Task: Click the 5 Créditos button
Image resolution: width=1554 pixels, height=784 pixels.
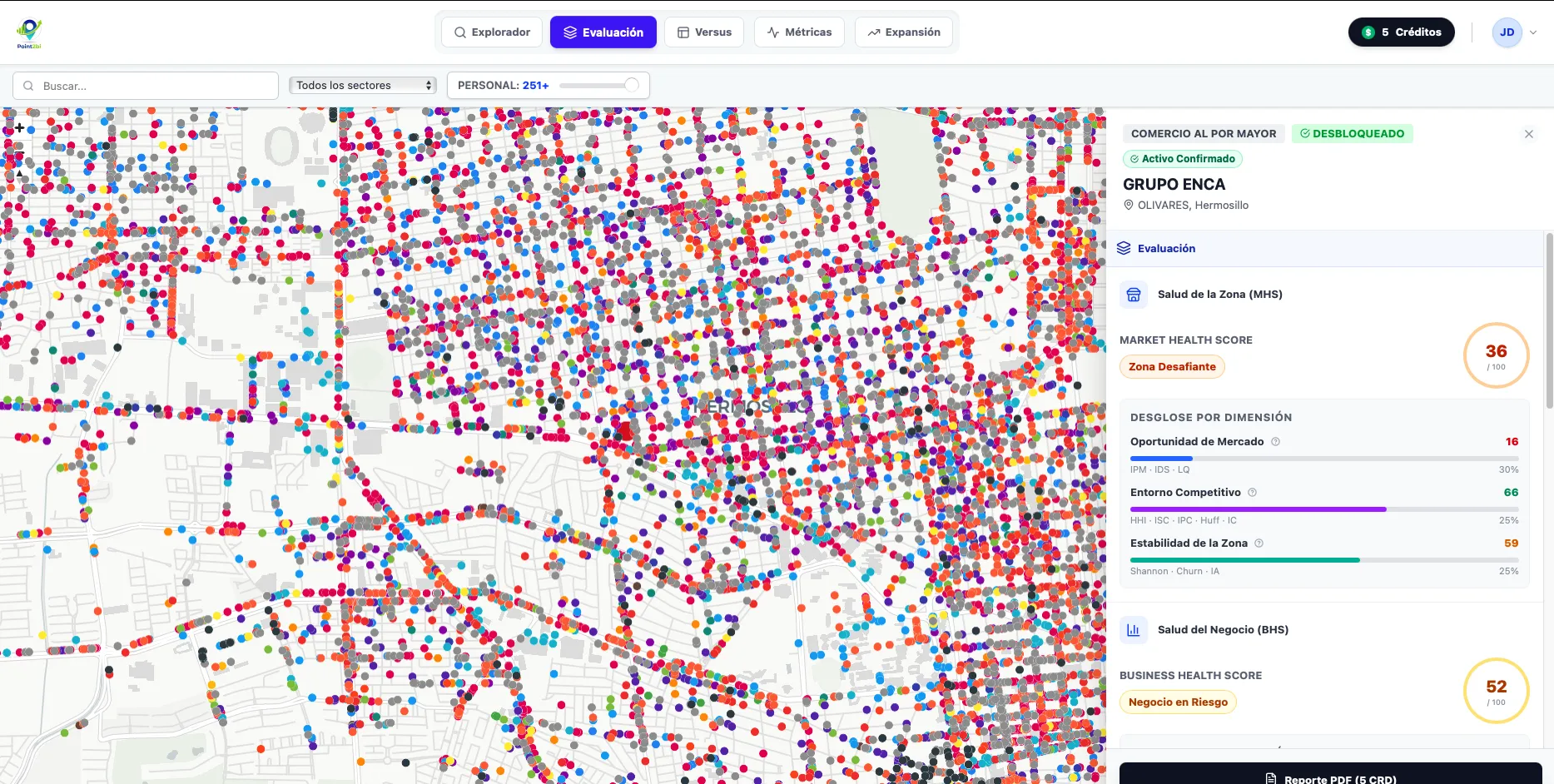Action: point(1401,32)
